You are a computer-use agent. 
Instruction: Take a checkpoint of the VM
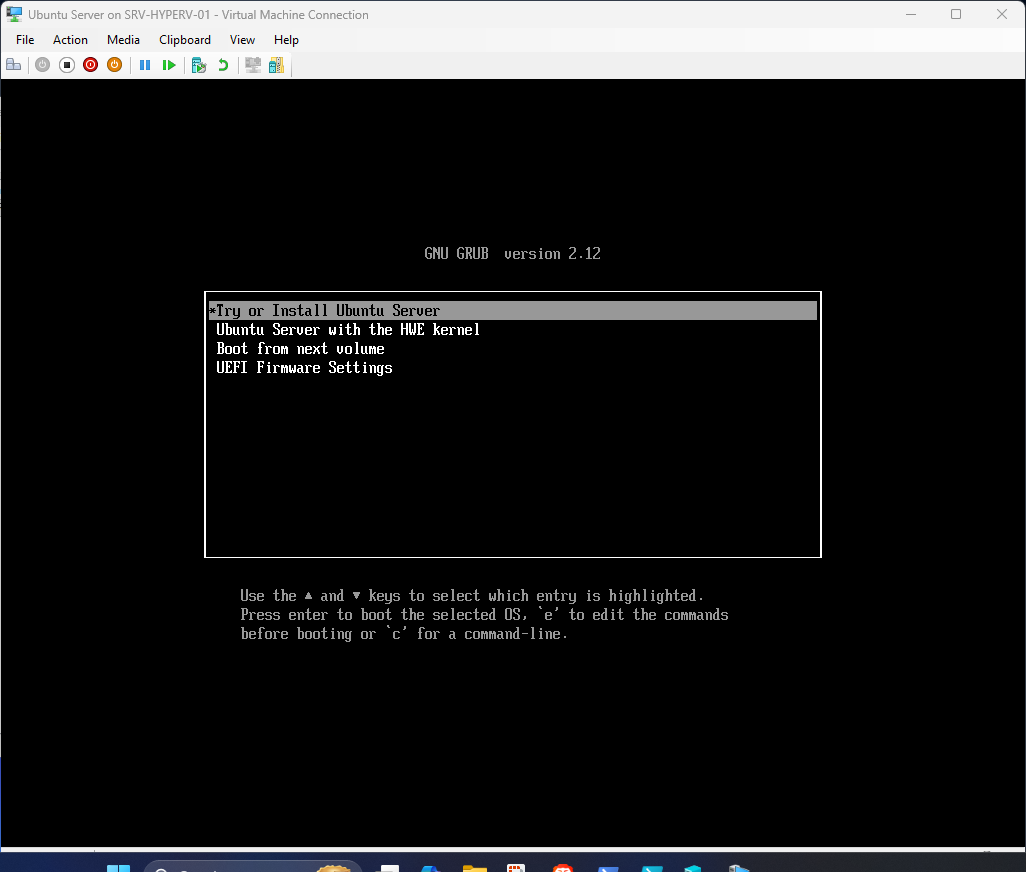(198, 64)
